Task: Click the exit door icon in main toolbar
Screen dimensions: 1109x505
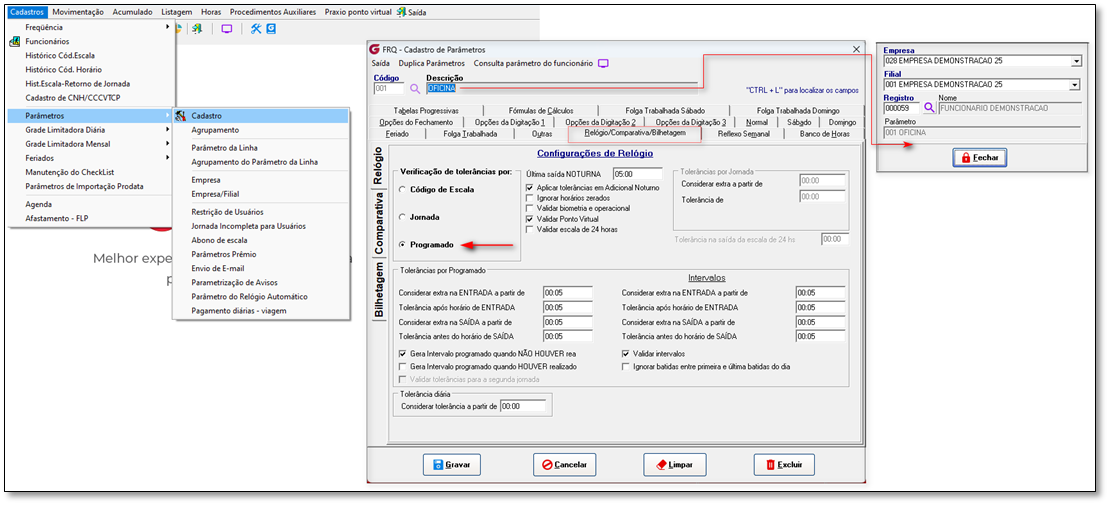Action: click(197, 29)
